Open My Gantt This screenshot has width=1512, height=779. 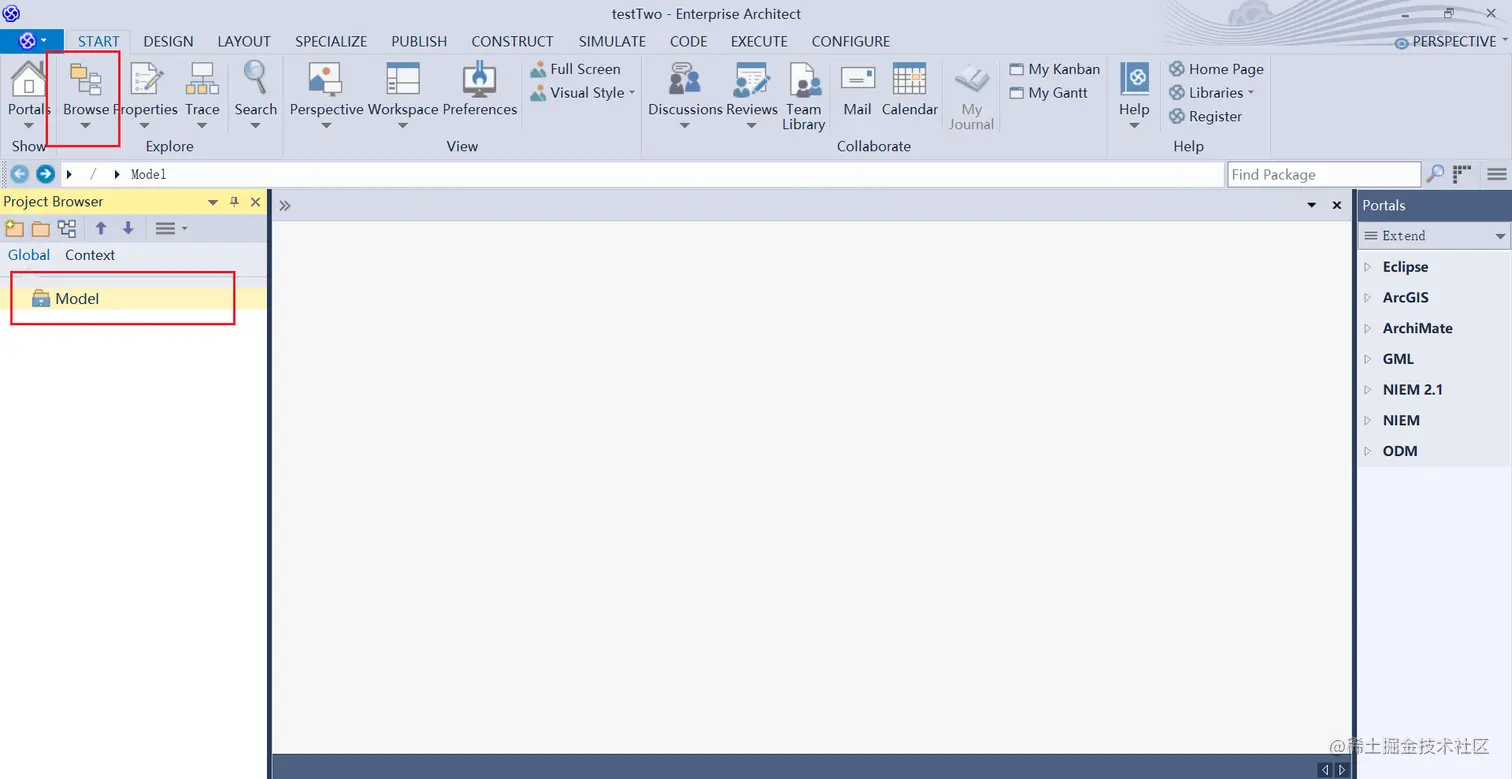(x=1048, y=93)
